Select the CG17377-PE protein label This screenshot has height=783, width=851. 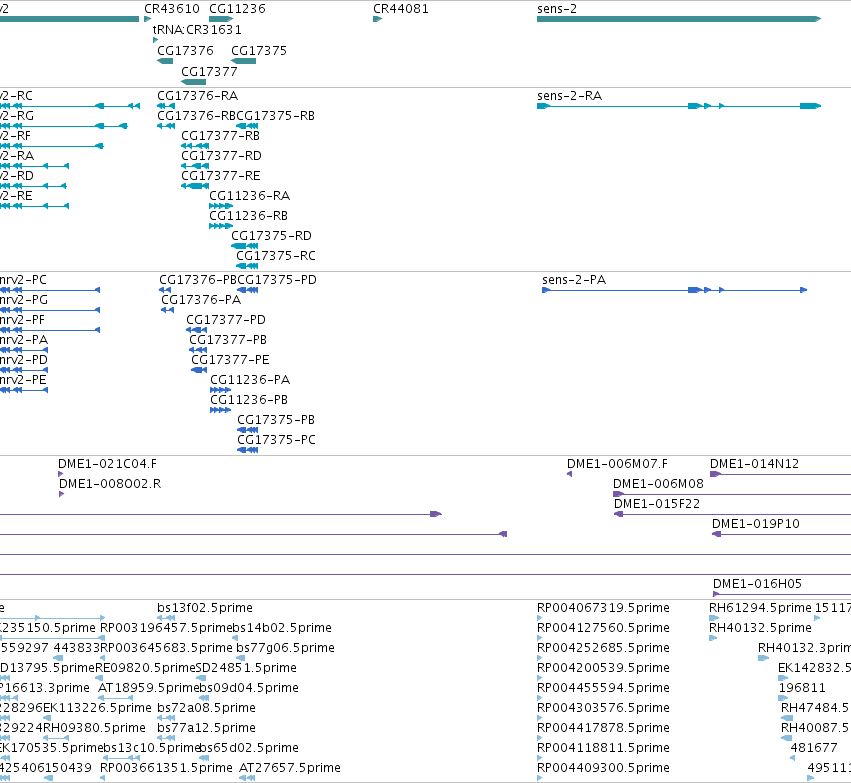[230, 360]
